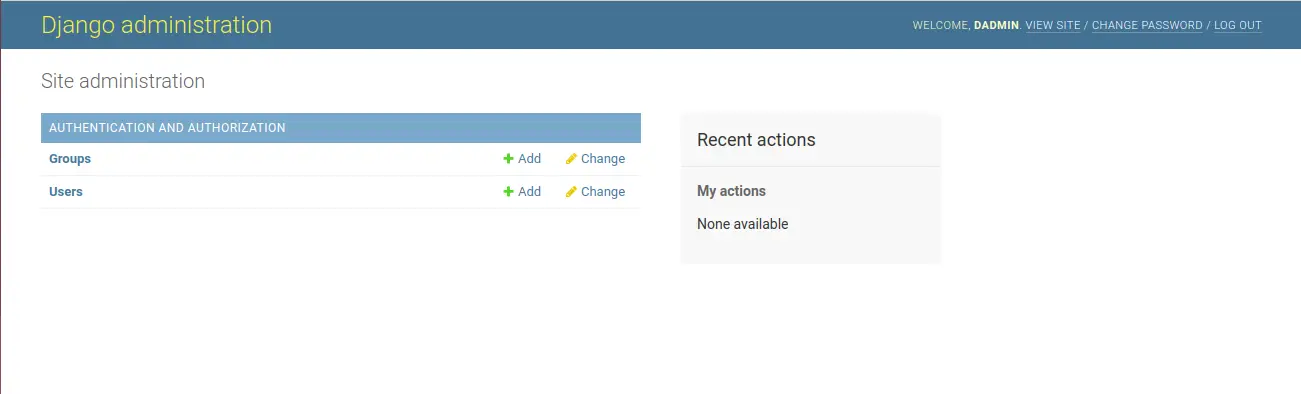The height and width of the screenshot is (394, 1301).
Task: Select the Add text link for Groups
Action: pos(529,159)
